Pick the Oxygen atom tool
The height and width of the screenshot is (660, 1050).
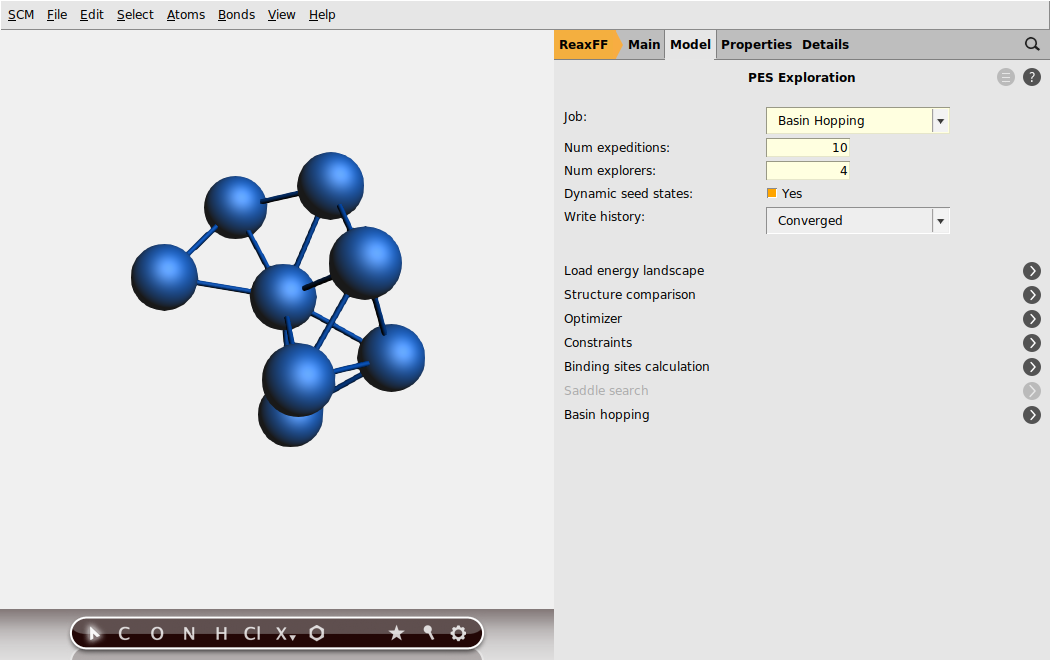click(x=157, y=633)
